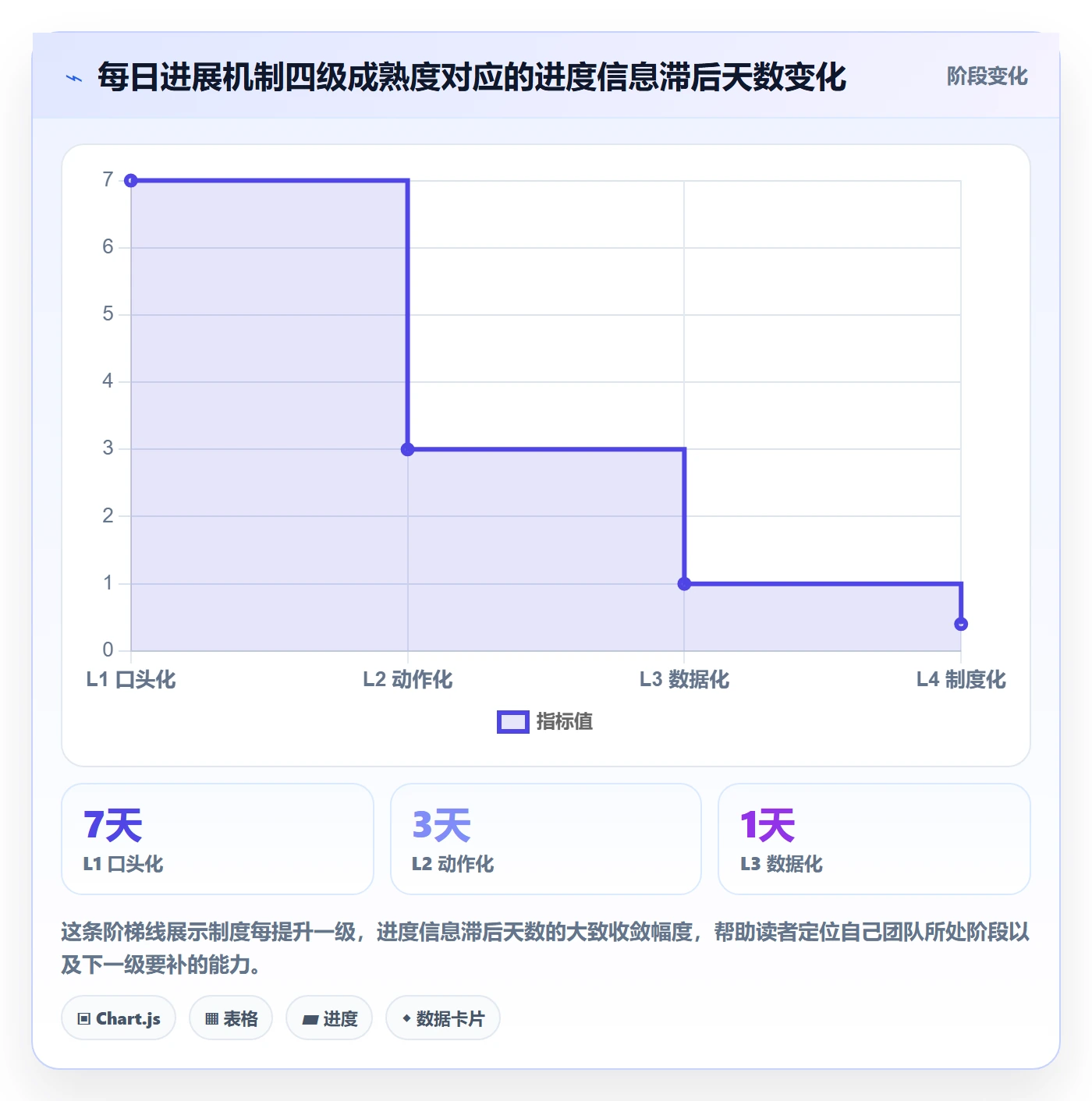Click the lightning icon beside the title
Image resolution: width=1092 pixels, height=1101 pixels.
coord(74,78)
